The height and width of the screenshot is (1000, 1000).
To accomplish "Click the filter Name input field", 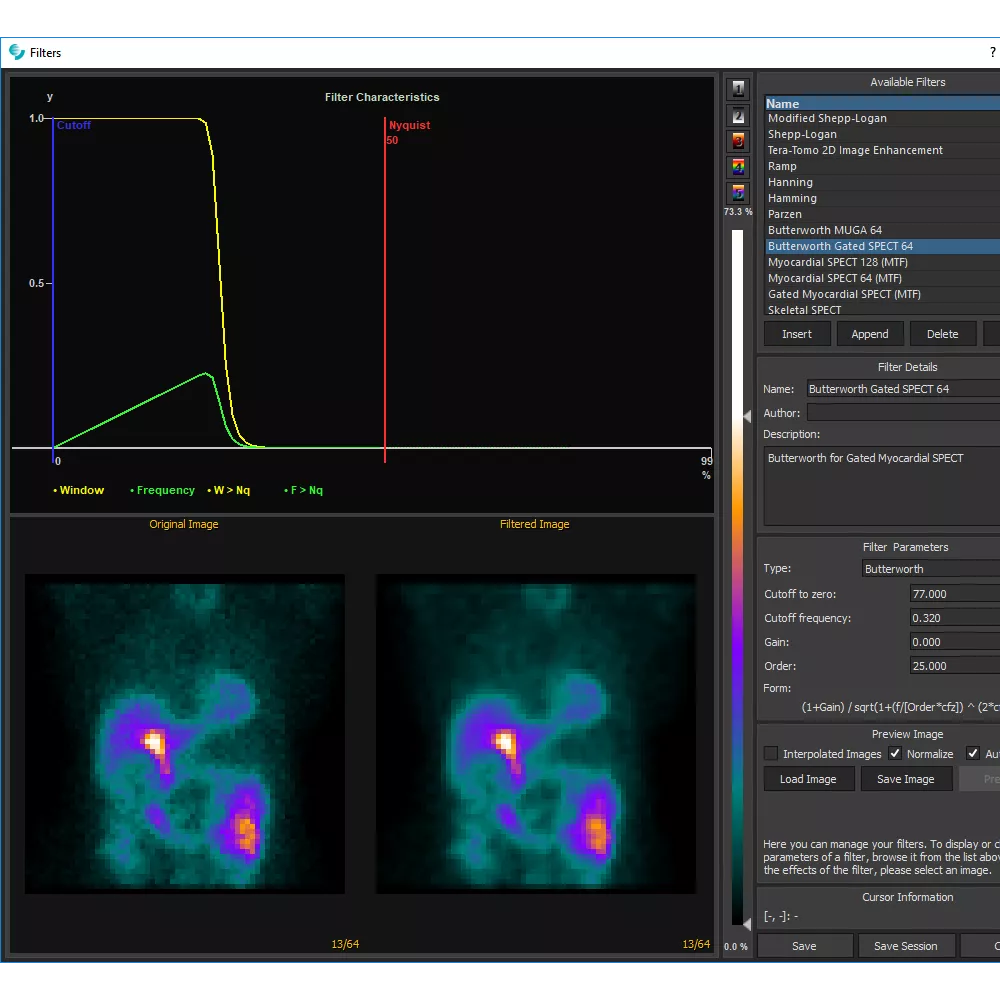I will pyautogui.click(x=903, y=389).
